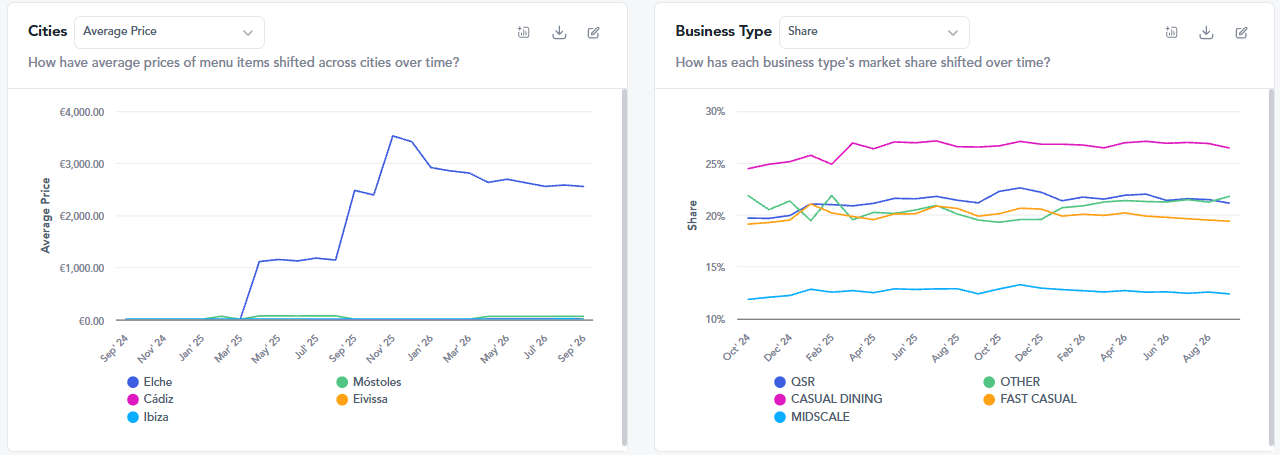This screenshot has height=455, width=1280.
Task: Toggle the Cádiz legend series
Action: [x=151, y=399]
